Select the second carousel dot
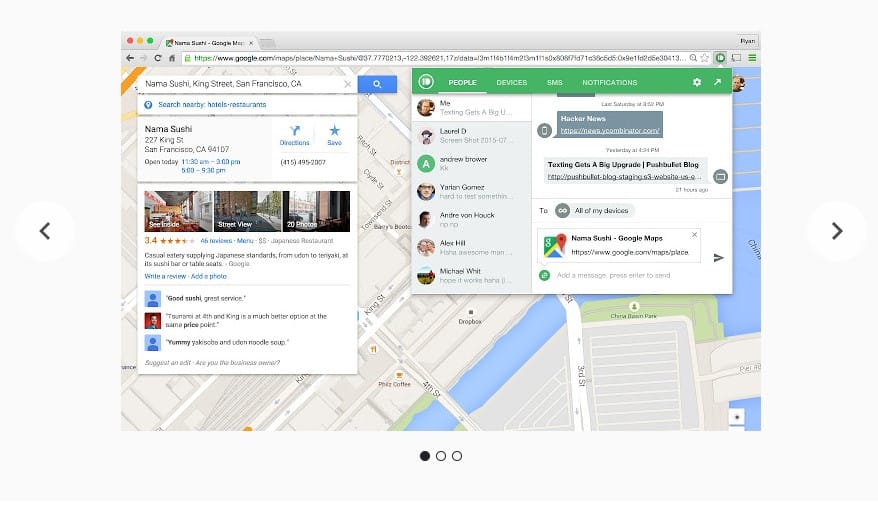 coord(441,456)
